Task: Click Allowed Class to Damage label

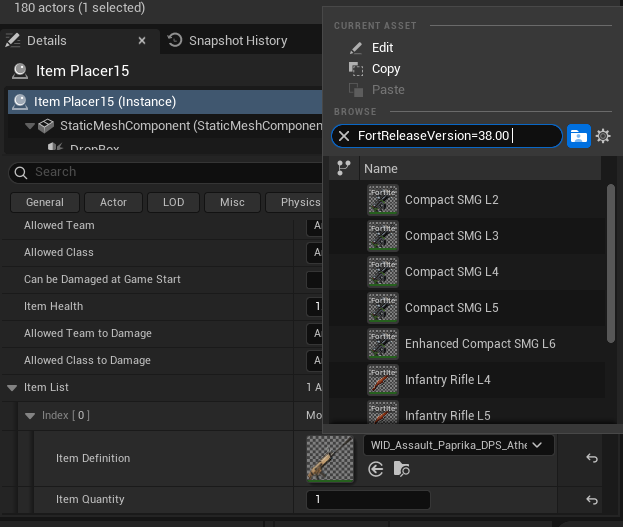Action: (x=87, y=360)
